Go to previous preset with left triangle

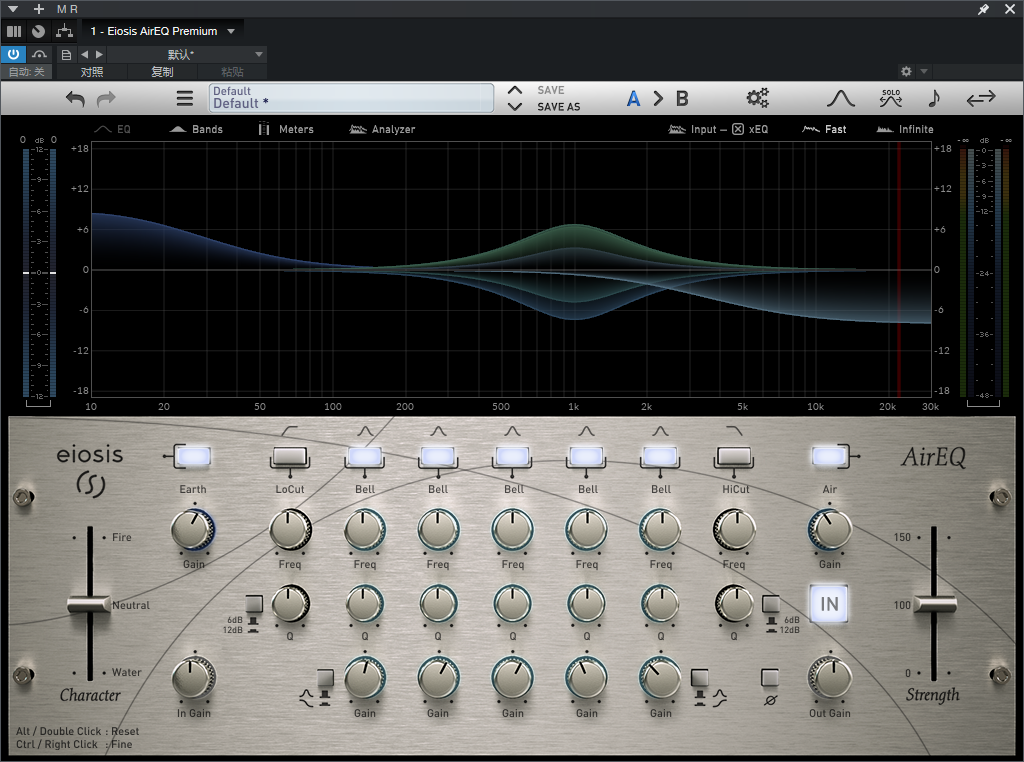point(84,54)
